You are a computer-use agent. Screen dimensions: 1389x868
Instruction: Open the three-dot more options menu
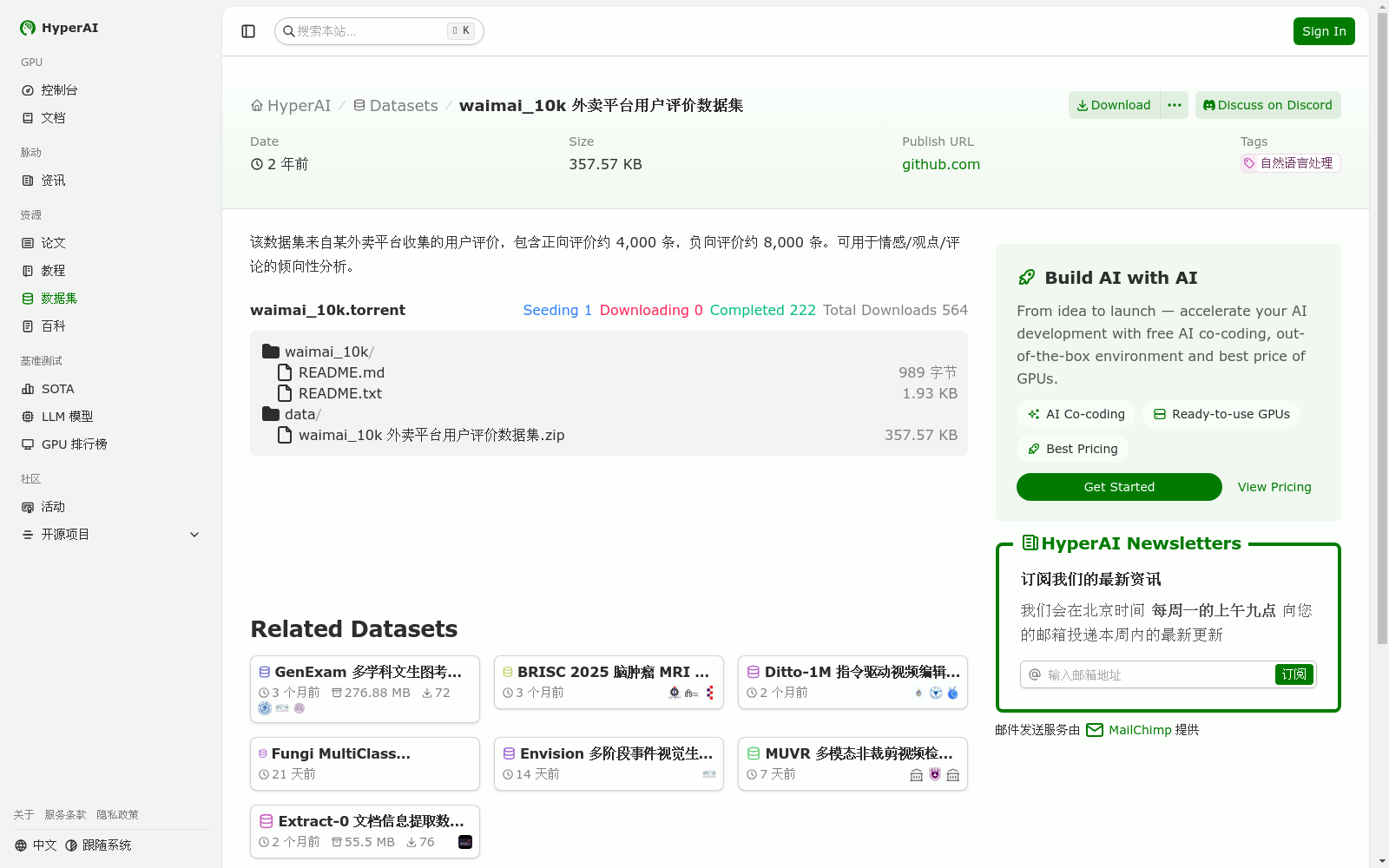(x=1175, y=105)
